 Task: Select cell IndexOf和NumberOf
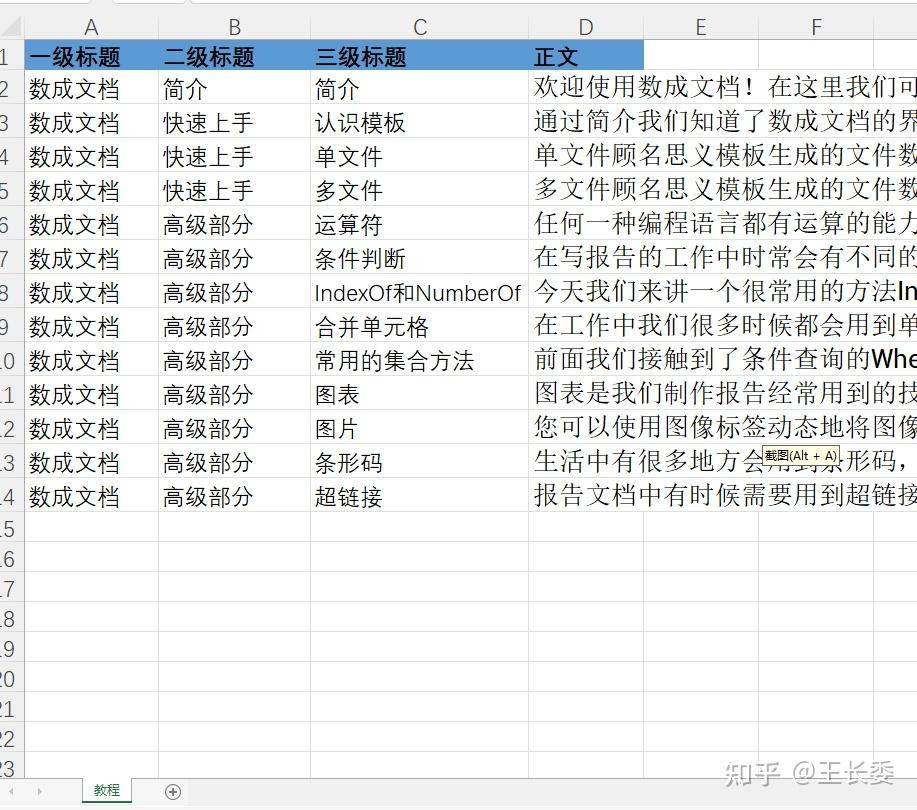coord(419,291)
